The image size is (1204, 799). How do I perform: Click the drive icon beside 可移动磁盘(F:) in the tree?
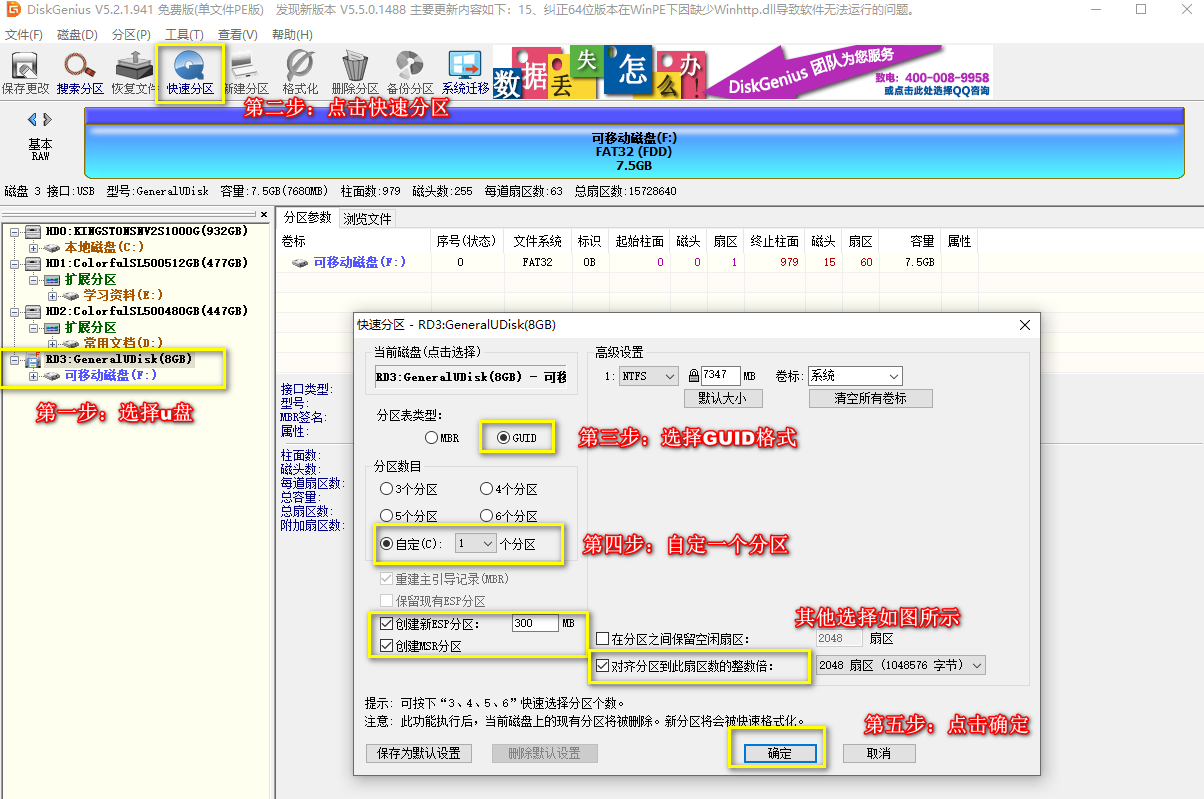[x=53, y=375]
